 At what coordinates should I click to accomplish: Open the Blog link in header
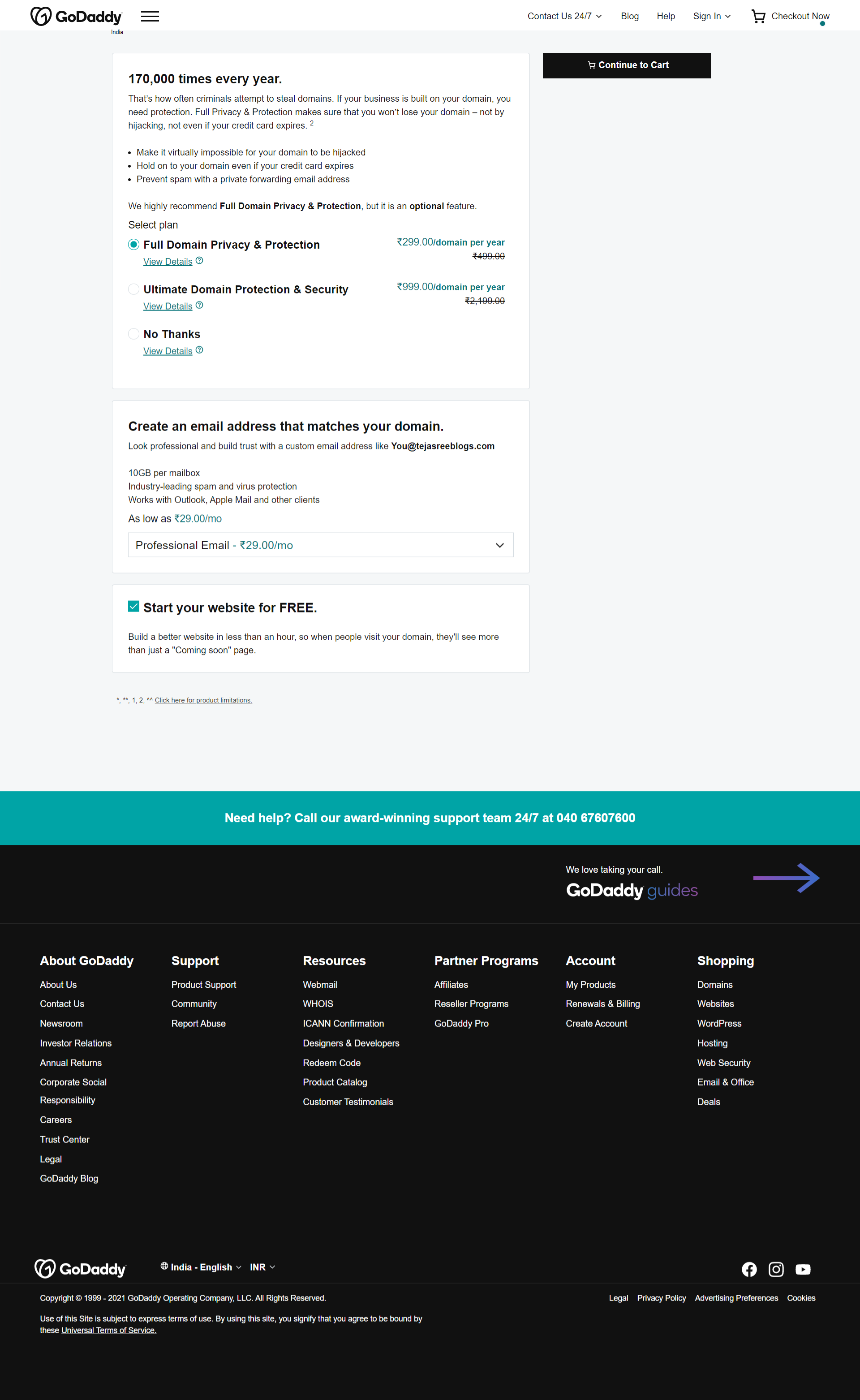[x=630, y=16]
